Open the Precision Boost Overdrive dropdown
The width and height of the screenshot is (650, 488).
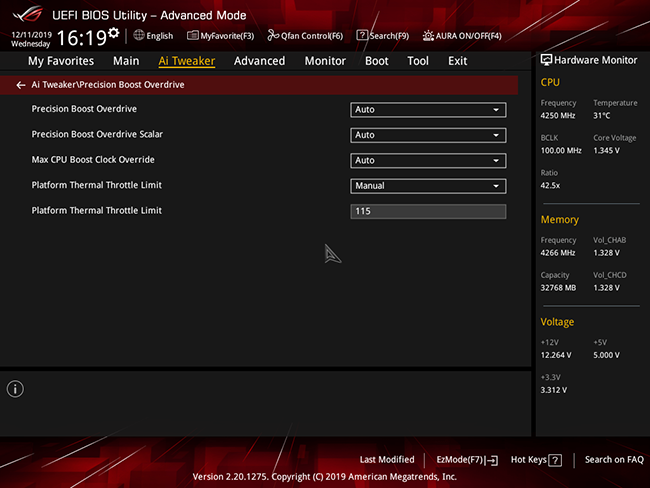tap(428, 110)
